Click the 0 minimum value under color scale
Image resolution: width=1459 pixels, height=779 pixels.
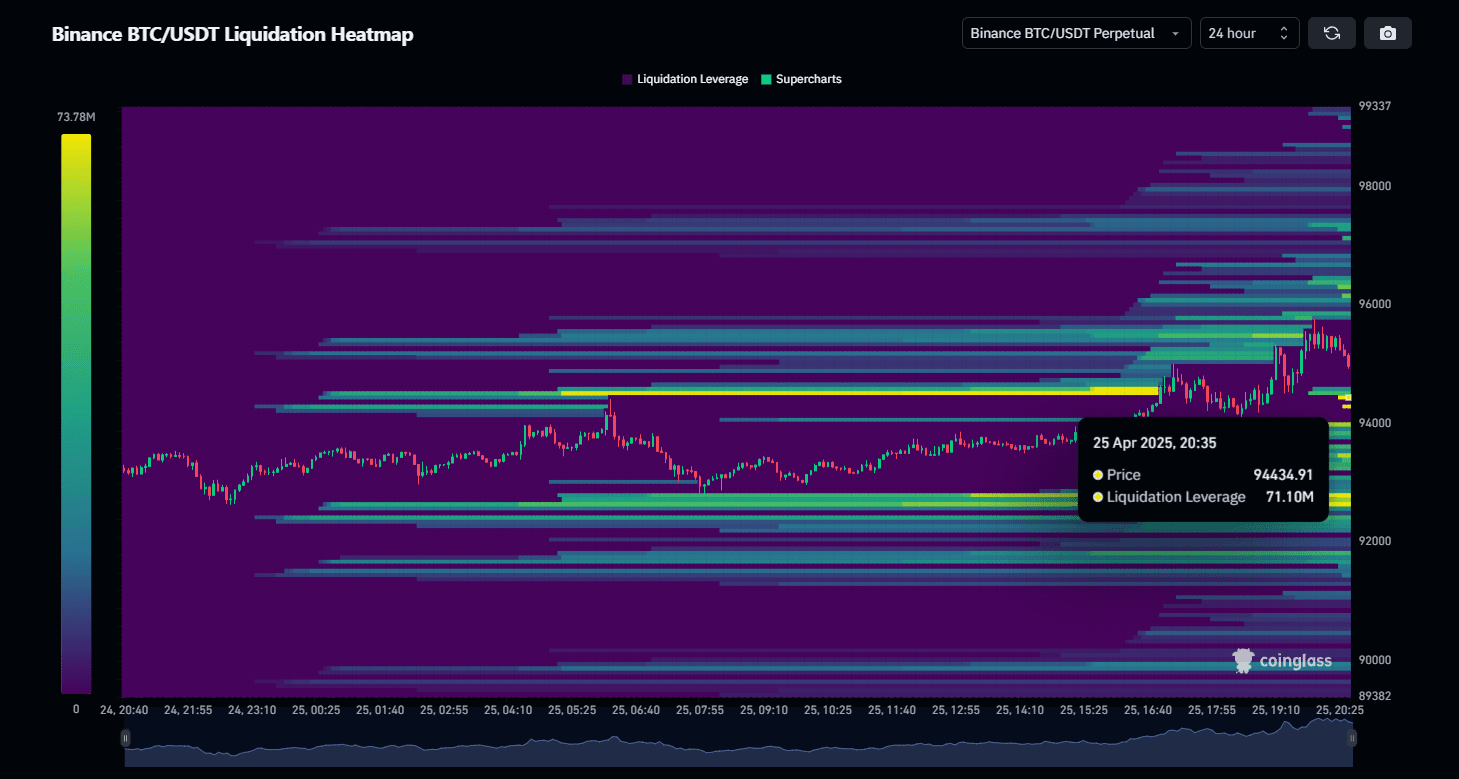[76, 709]
